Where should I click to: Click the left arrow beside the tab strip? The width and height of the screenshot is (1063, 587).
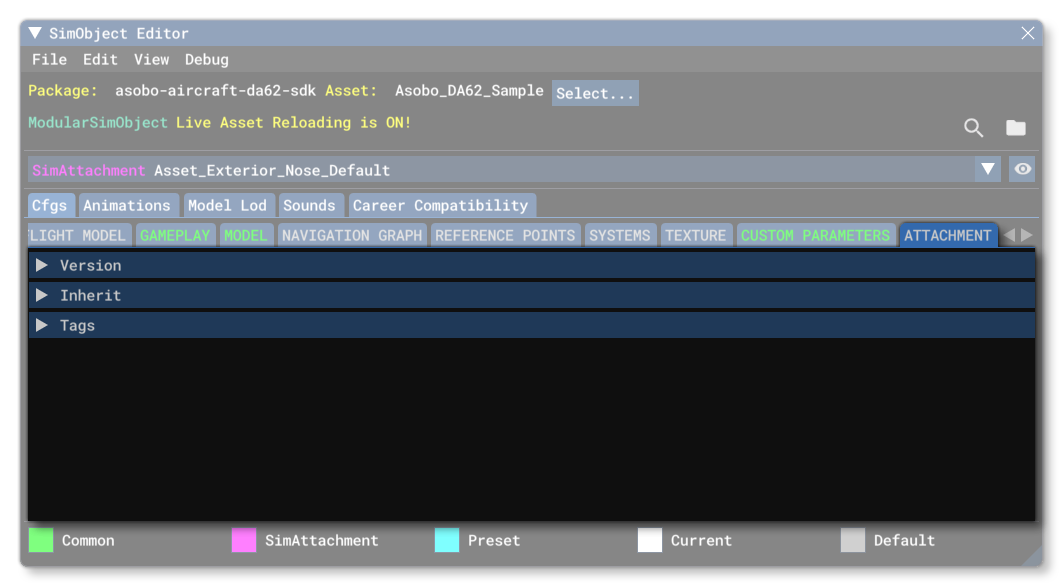tap(1011, 235)
